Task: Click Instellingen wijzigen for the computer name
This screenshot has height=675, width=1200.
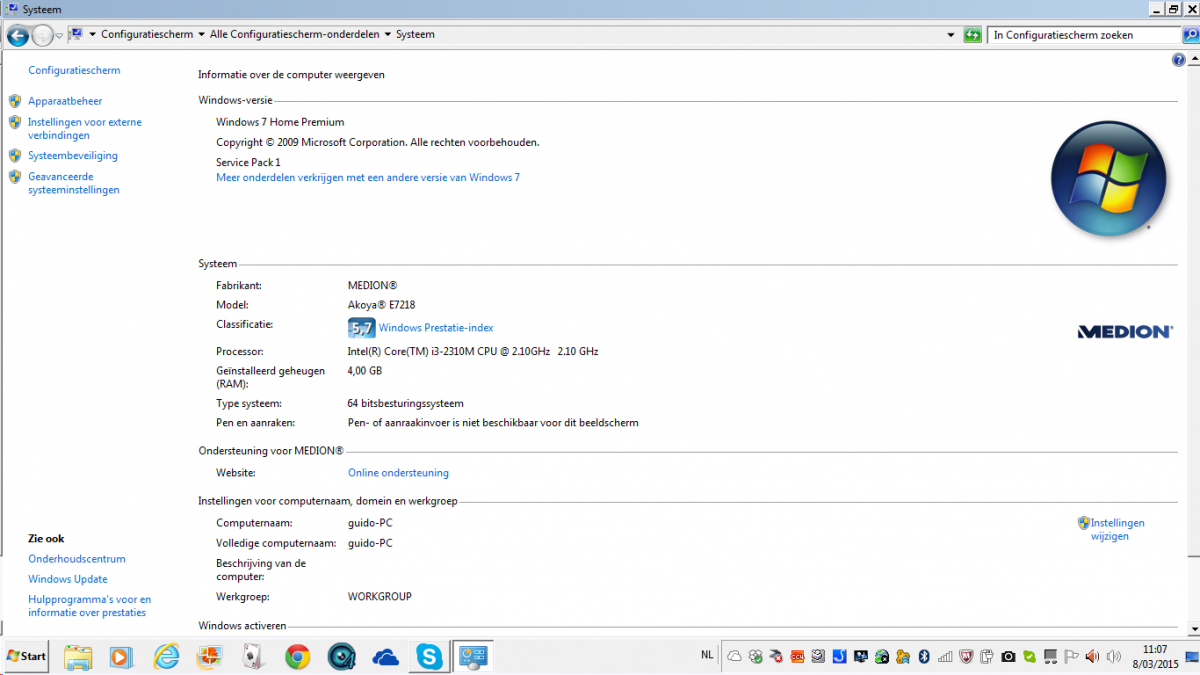Action: [x=1117, y=530]
